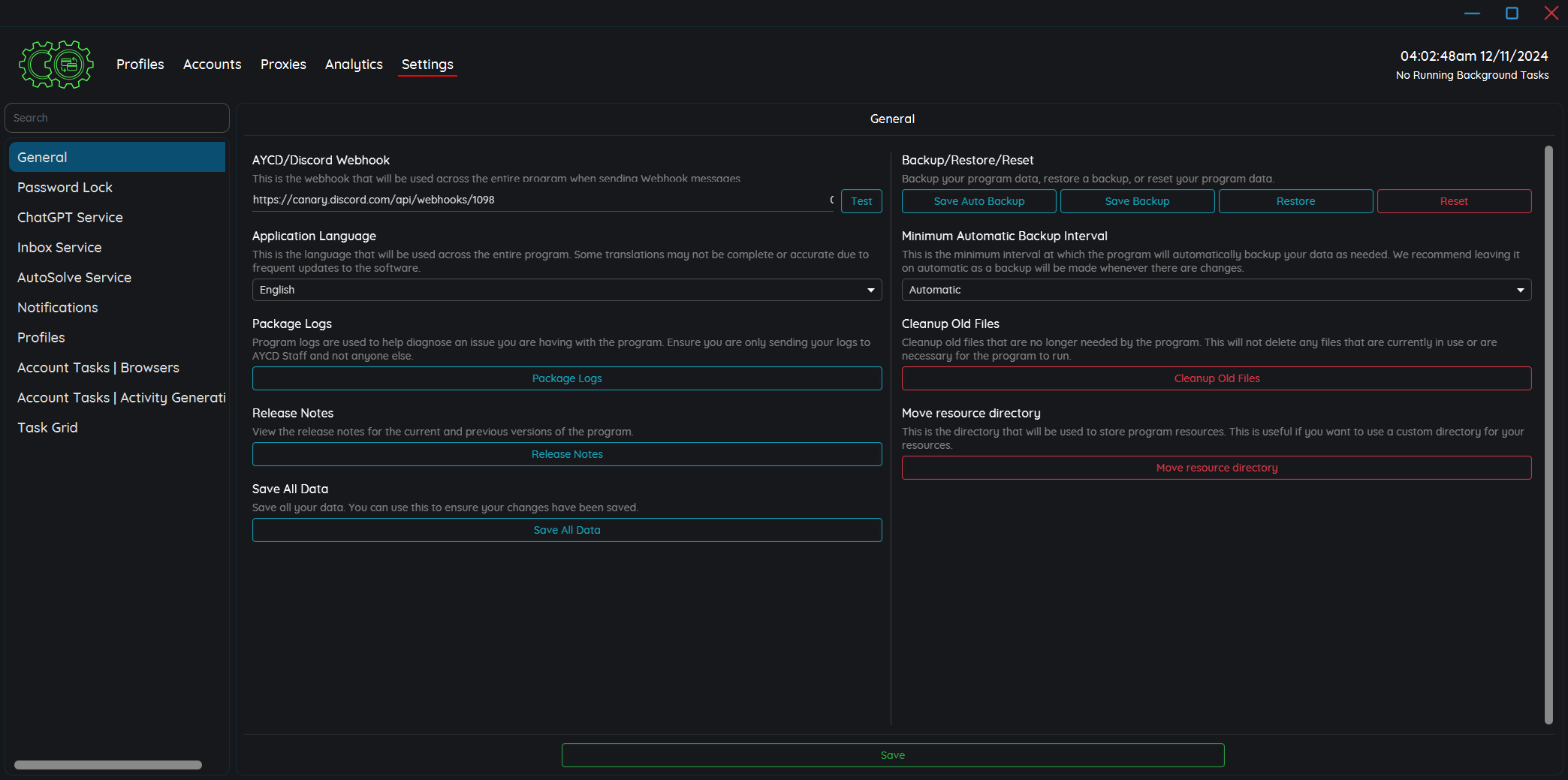Open the Application Language dropdown
The image size is (1568, 780).
click(566, 290)
